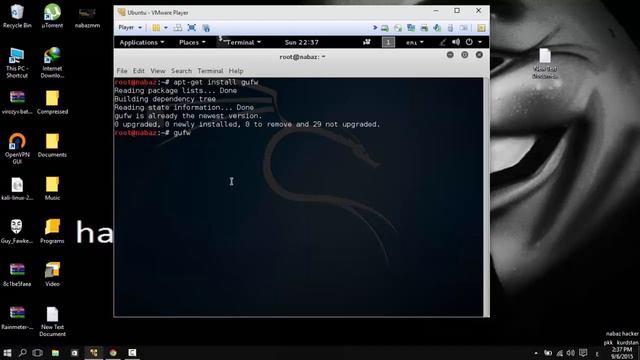The height and width of the screenshot is (360, 640).
Task: Click the VMware pause/suspend yellow icon
Action: pos(156,28)
